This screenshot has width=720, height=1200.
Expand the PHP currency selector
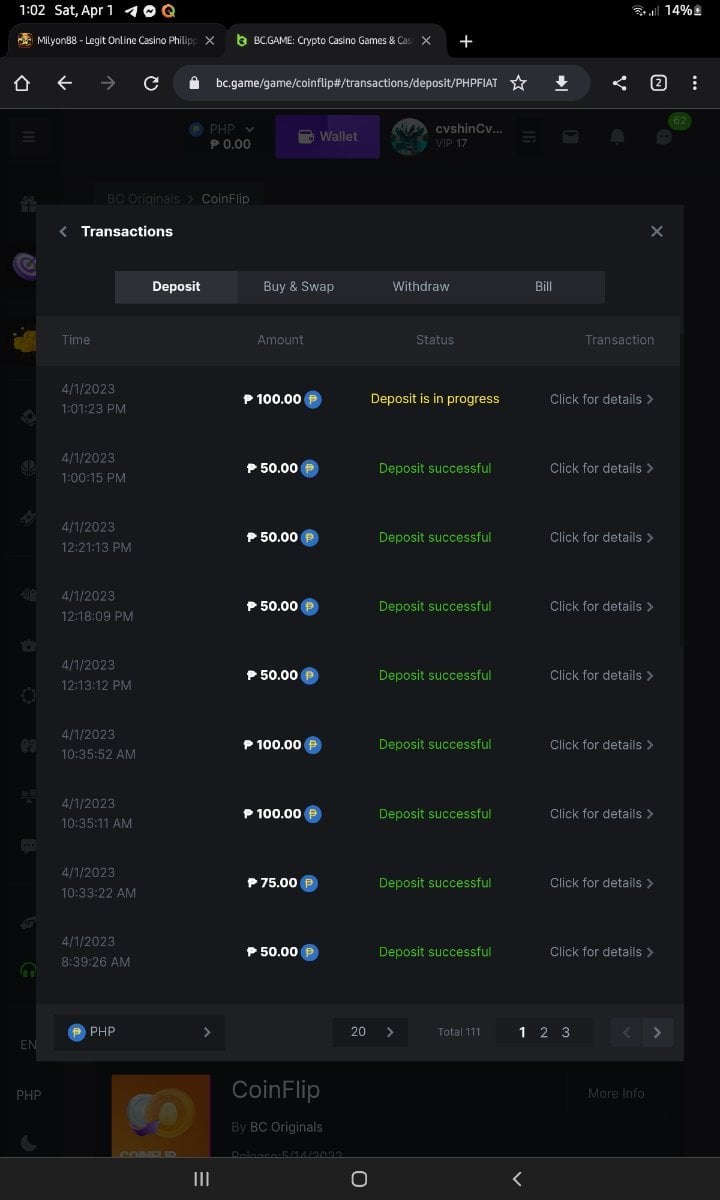[x=139, y=1032]
